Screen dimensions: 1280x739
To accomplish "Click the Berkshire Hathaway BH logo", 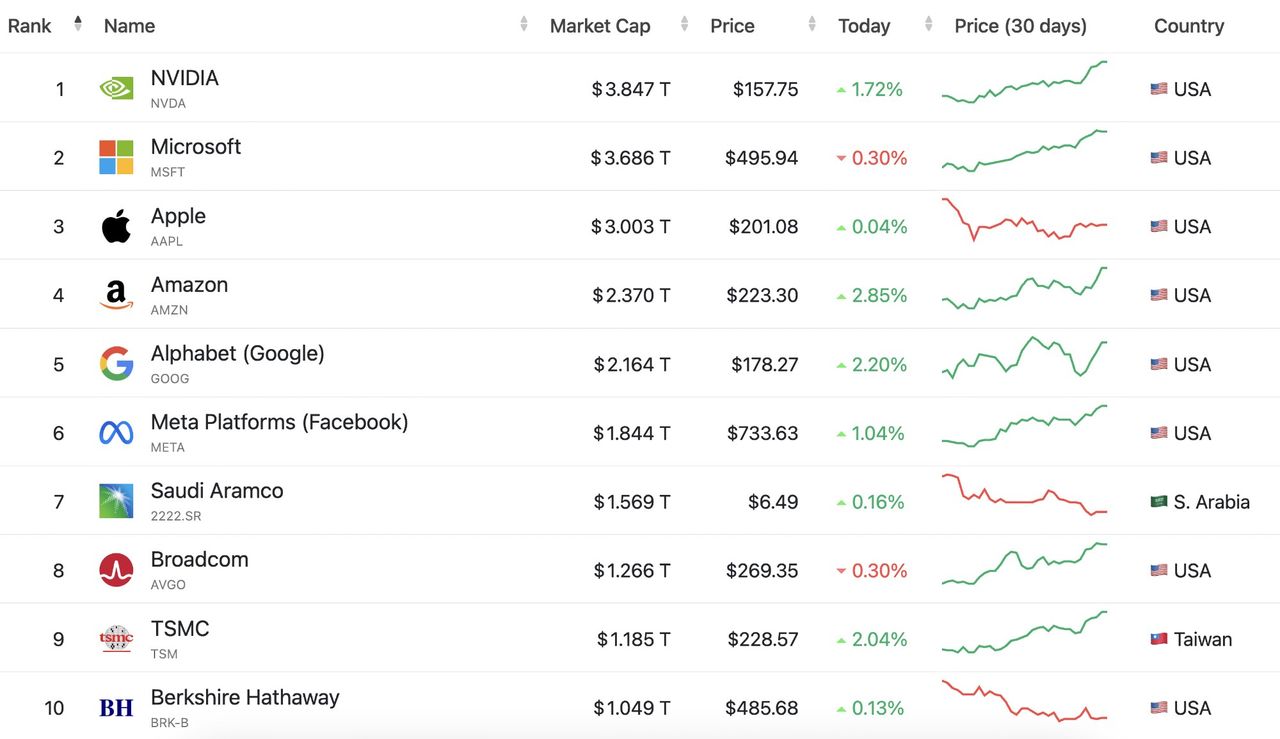I will coord(116,708).
